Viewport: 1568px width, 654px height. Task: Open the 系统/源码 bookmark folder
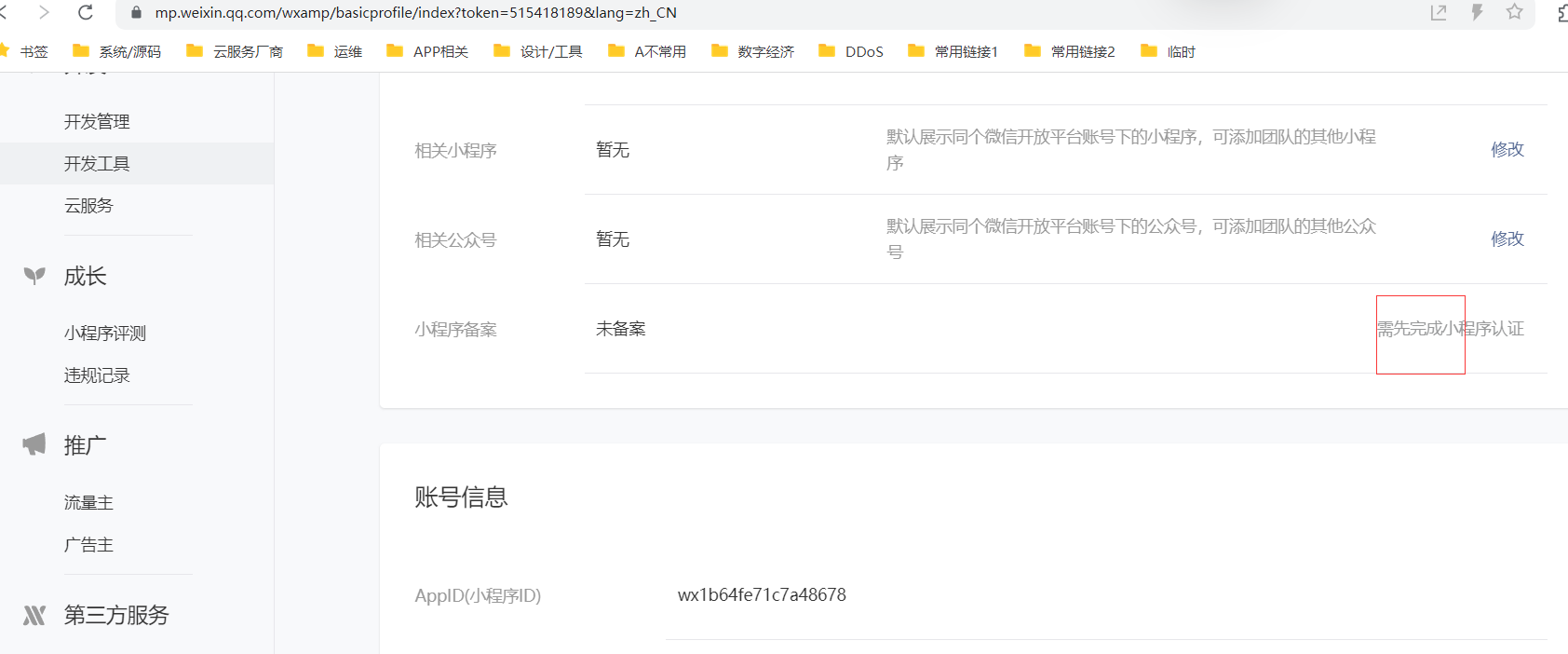[117, 51]
